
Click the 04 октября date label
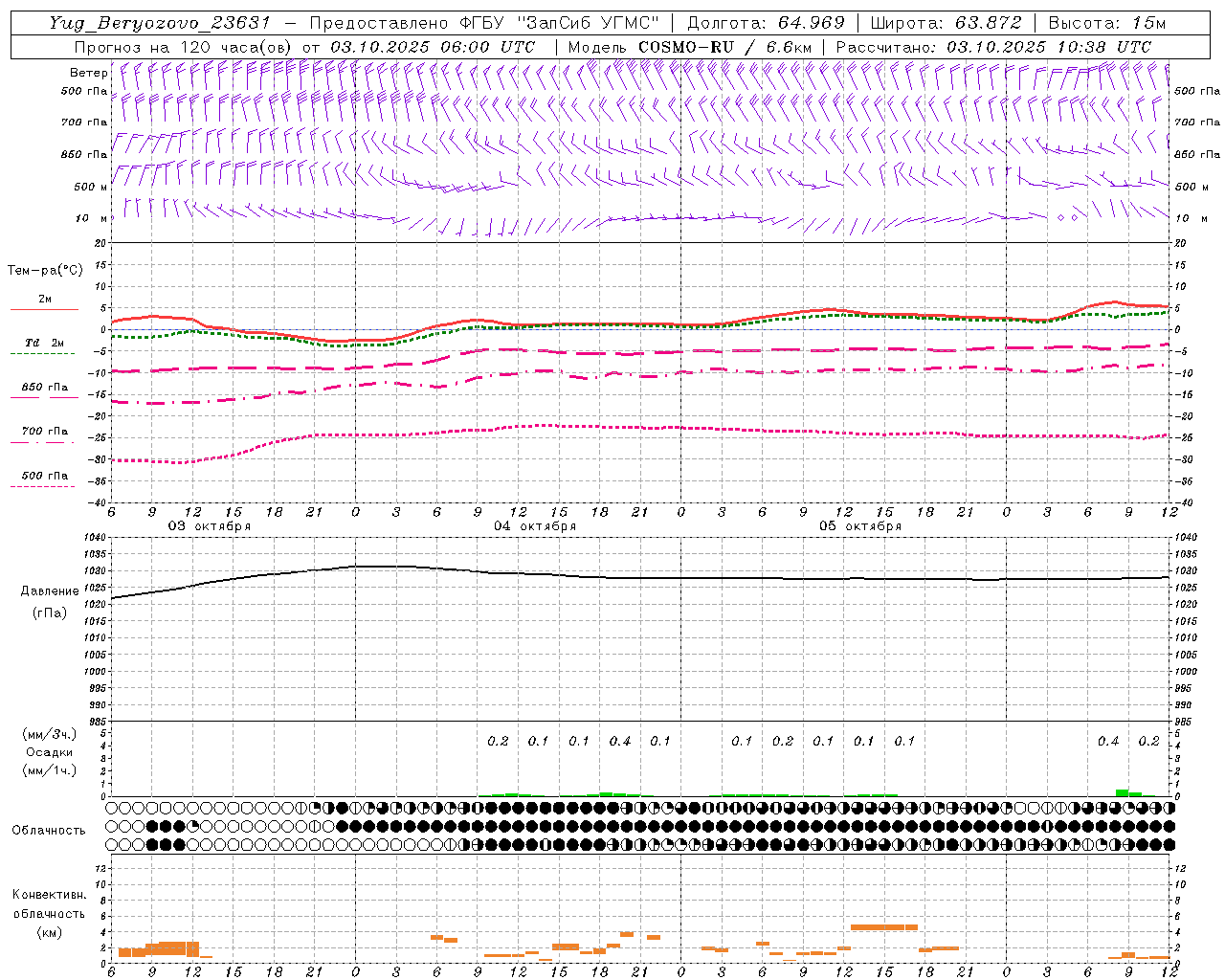535,526
